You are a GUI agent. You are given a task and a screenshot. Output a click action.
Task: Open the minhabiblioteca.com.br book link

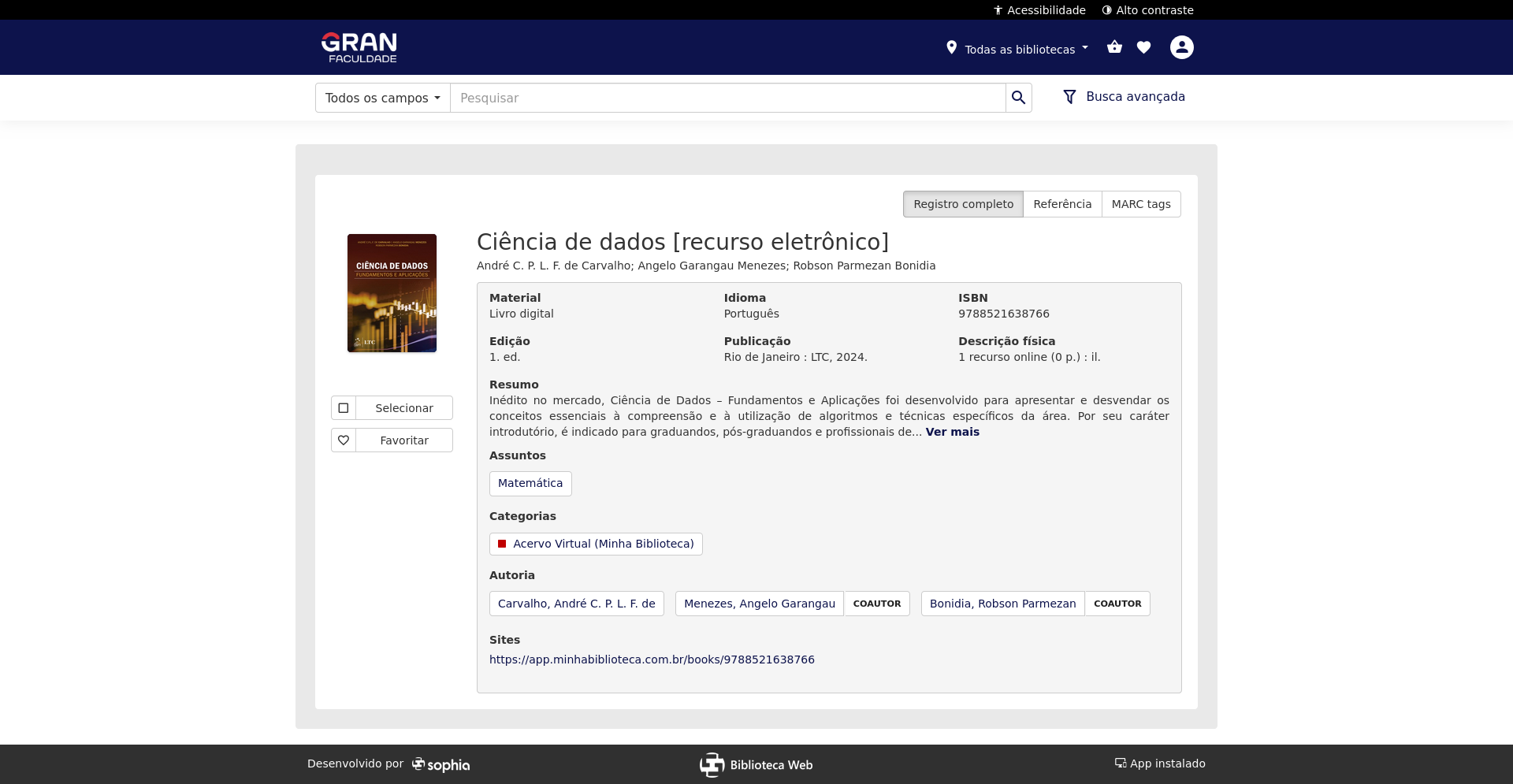pyautogui.click(x=652, y=660)
